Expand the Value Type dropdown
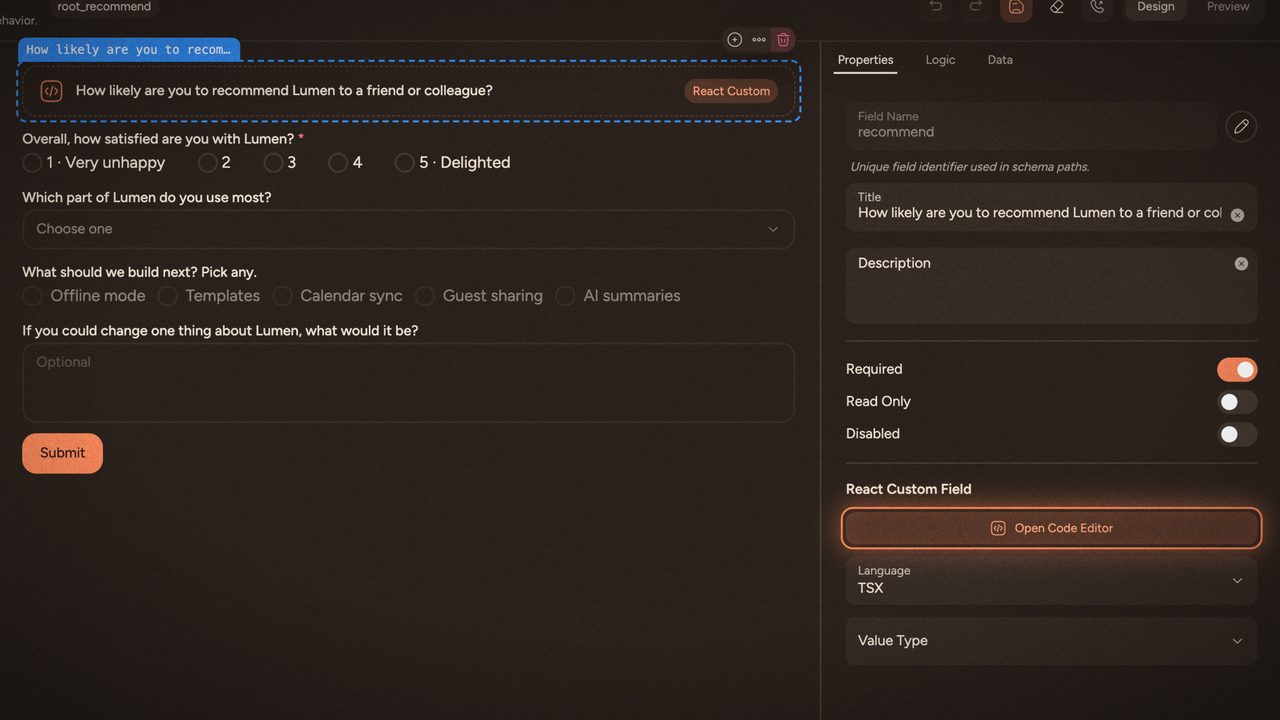Screen dimensions: 1280x720 [x=1051, y=641]
